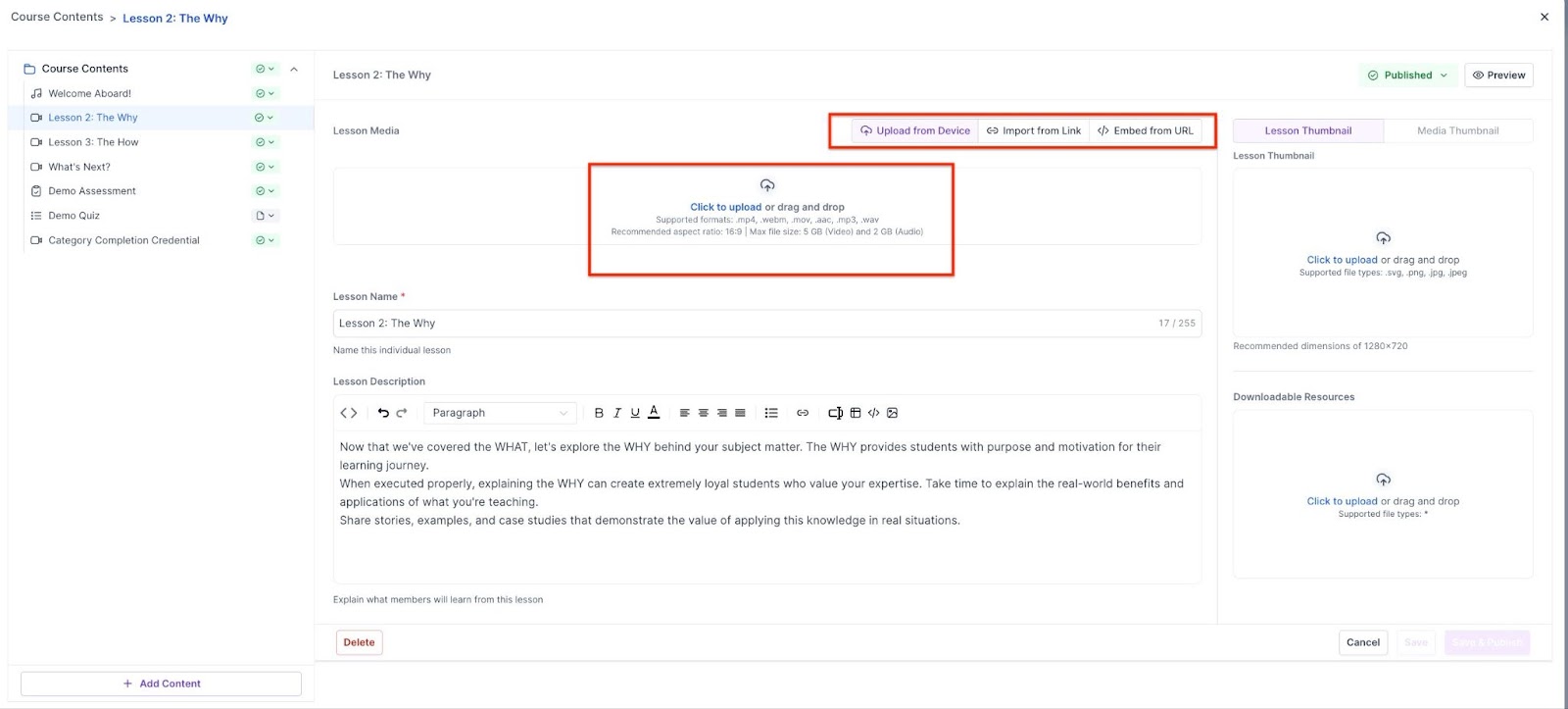Open status dropdown for Welcome Aboard!
Image resolution: width=1568 pixels, height=709 pixels.
pos(265,94)
